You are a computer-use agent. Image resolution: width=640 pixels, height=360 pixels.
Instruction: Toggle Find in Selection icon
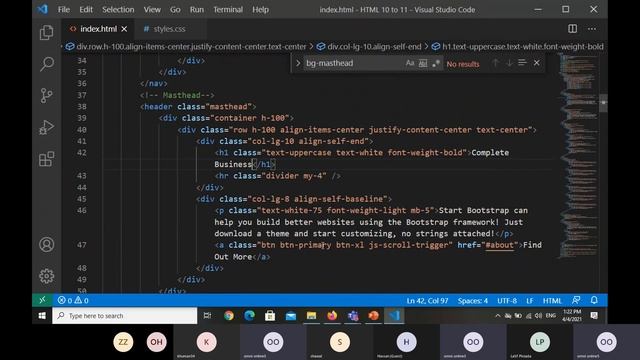tap(522, 63)
